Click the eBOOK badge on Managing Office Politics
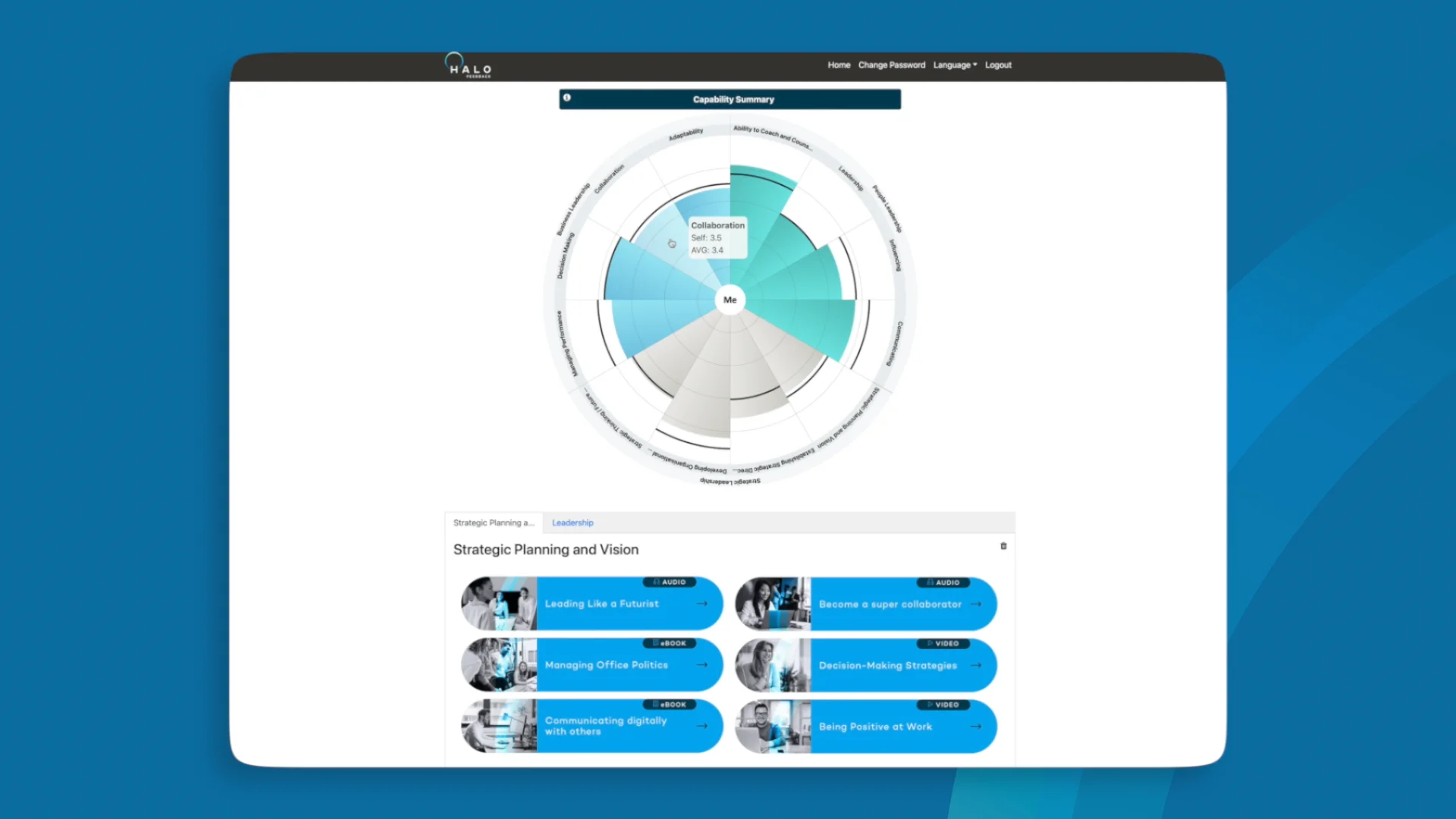This screenshot has width=1456, height=819. [x=670, y=643]
